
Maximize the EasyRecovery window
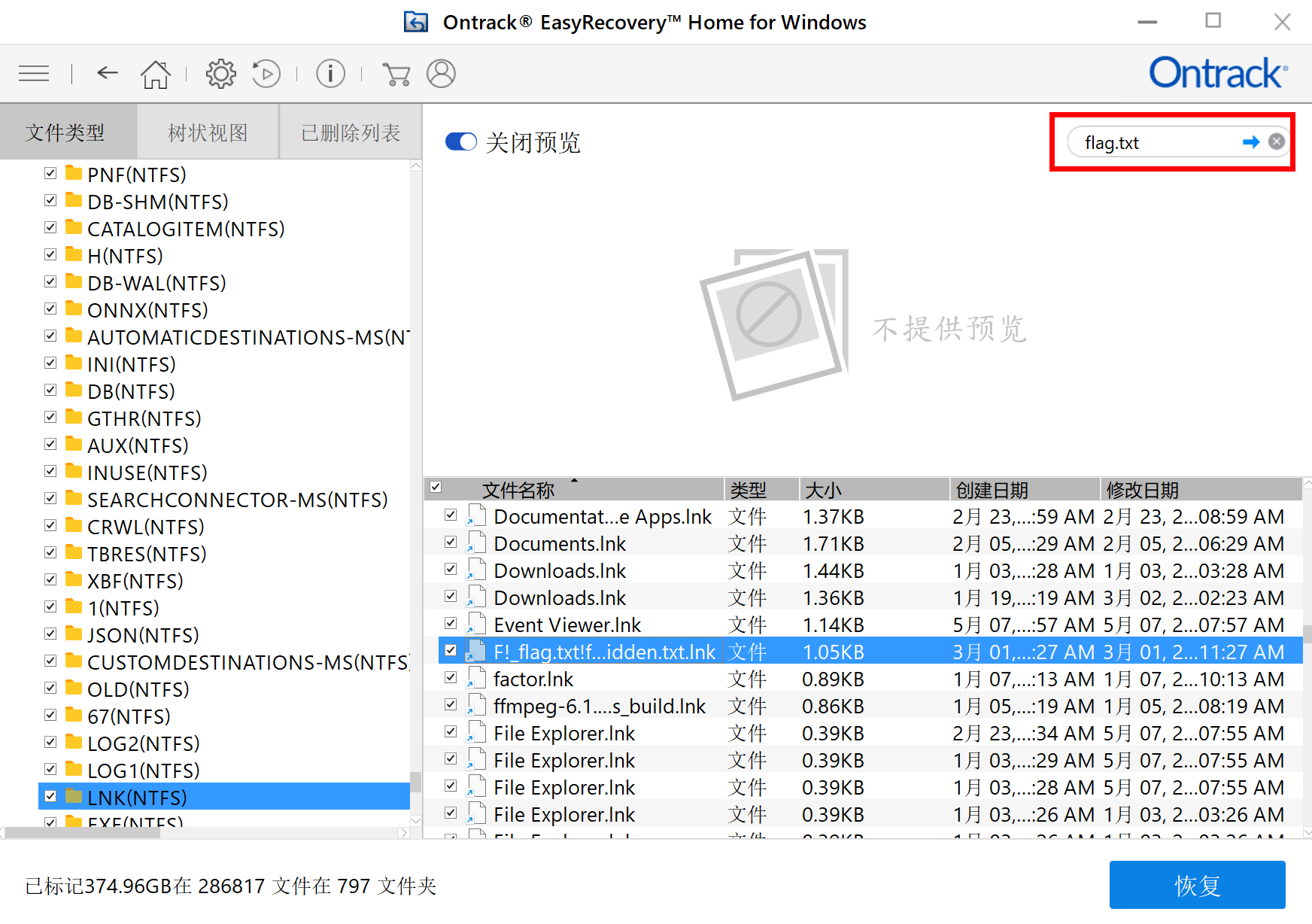coord(1213,21)
